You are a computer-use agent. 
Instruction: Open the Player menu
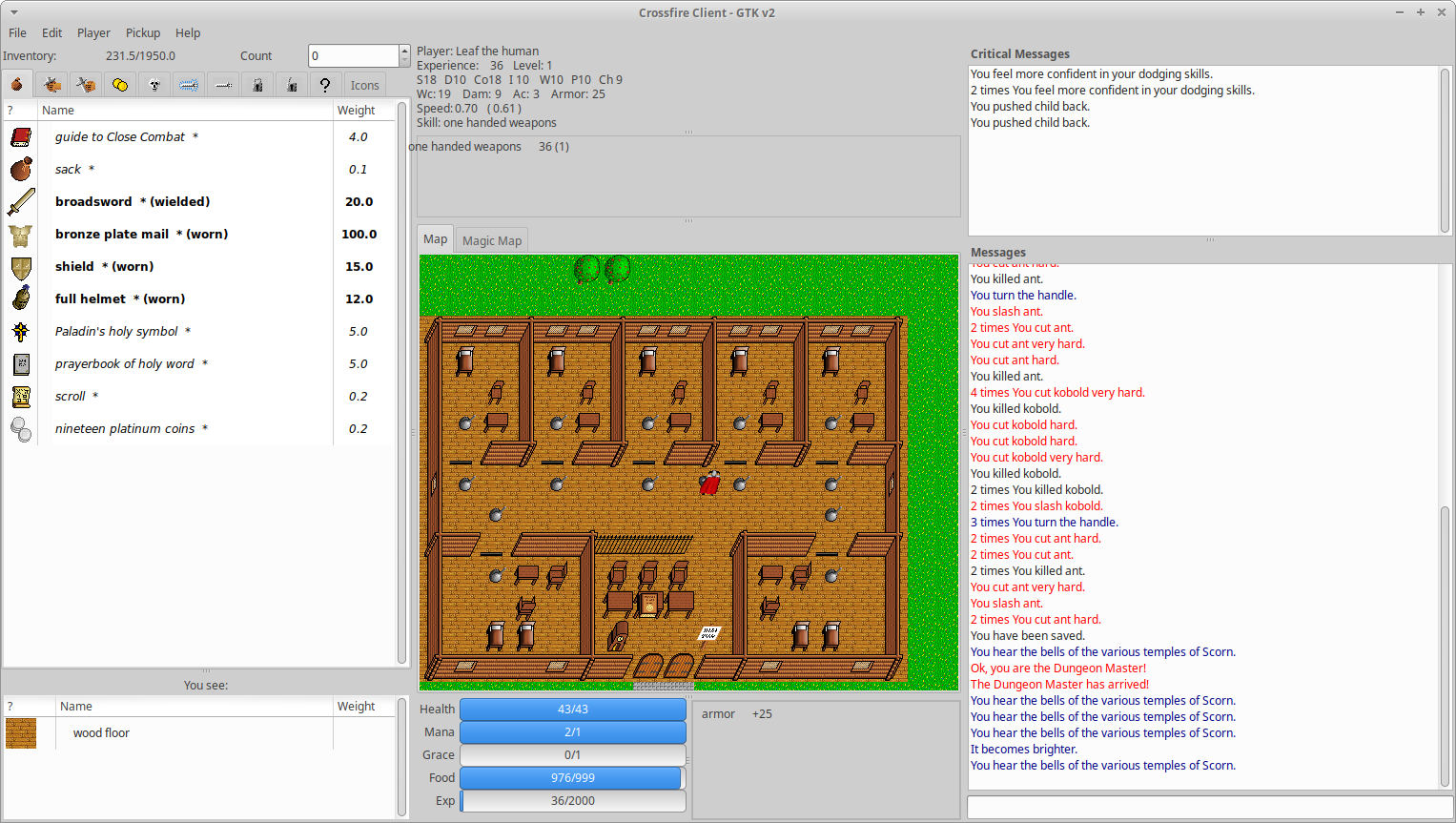[x=93, y=32]
